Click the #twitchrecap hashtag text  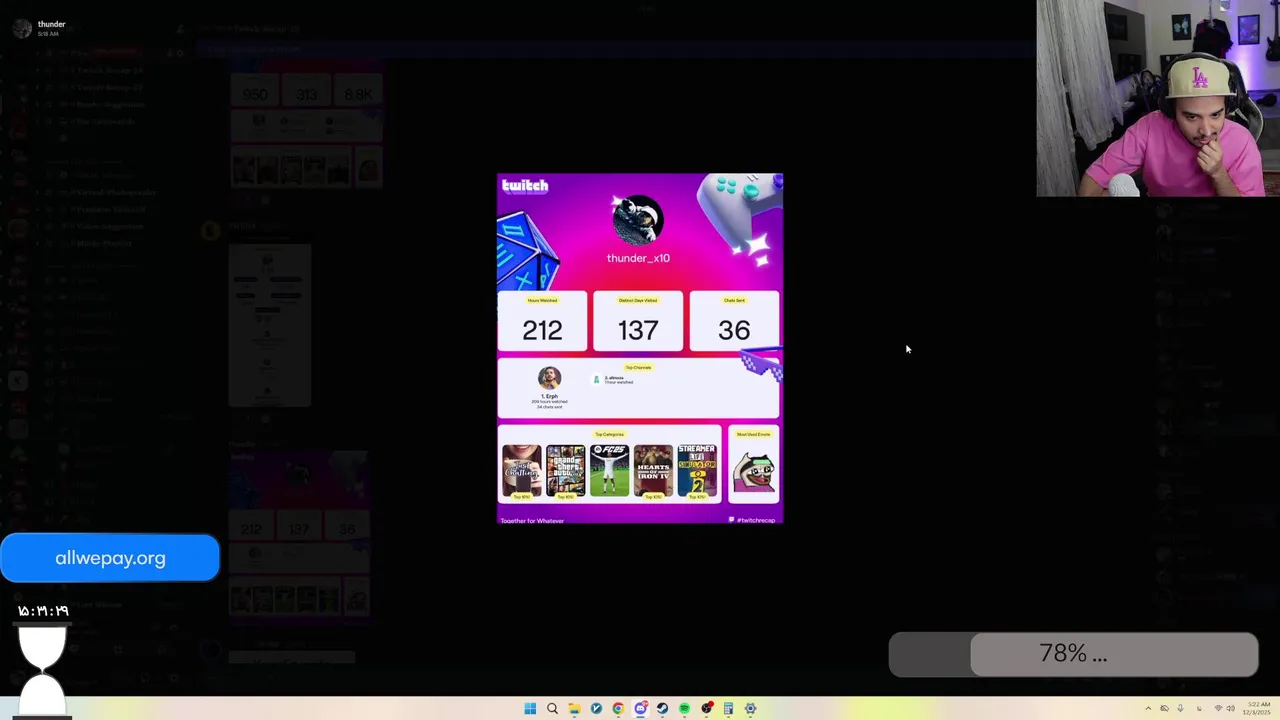[755, 520]
